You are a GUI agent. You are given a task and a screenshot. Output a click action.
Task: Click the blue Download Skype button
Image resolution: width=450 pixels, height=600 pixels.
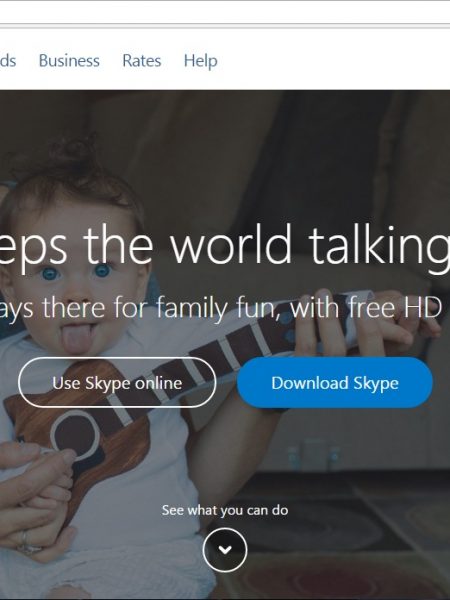[335, 383]
